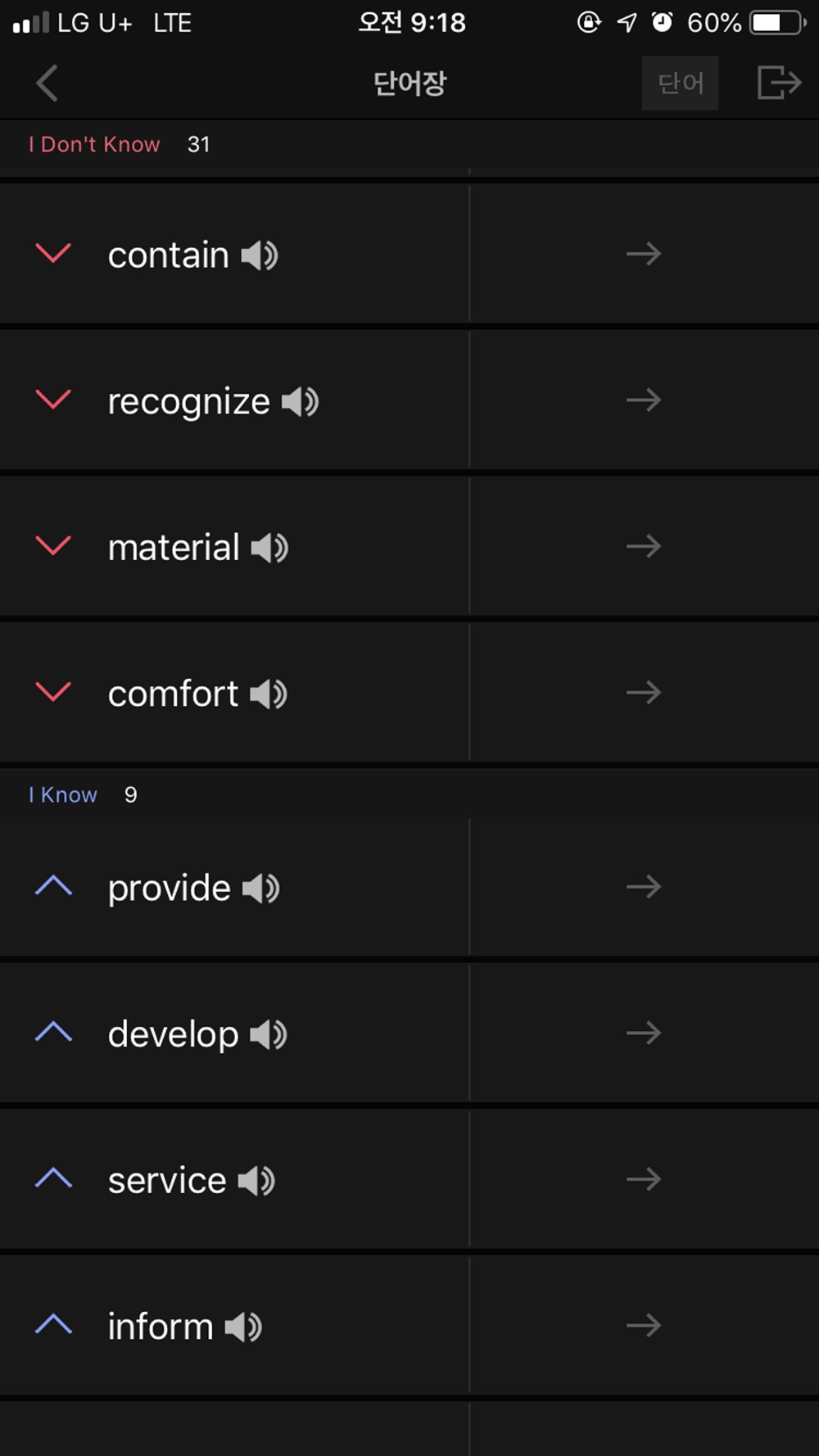This screenshot has width=819, height=1456.
Task: Select the I Know section header
Action: point(63,795)
